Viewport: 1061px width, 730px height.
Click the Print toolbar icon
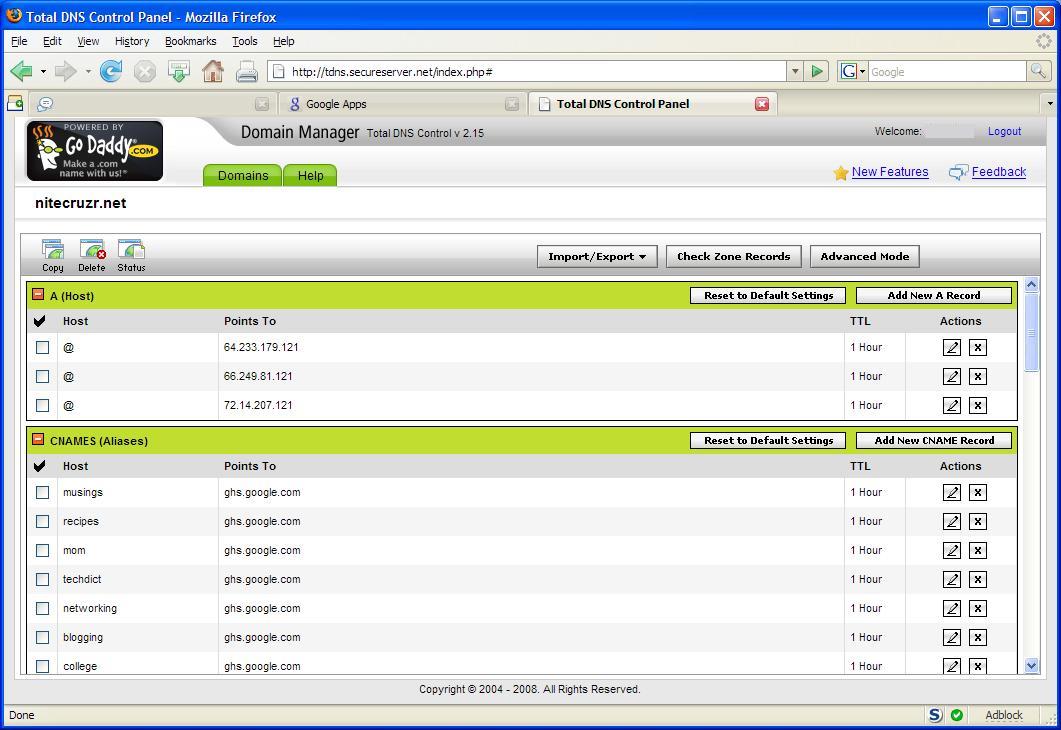tap(246, 71)
